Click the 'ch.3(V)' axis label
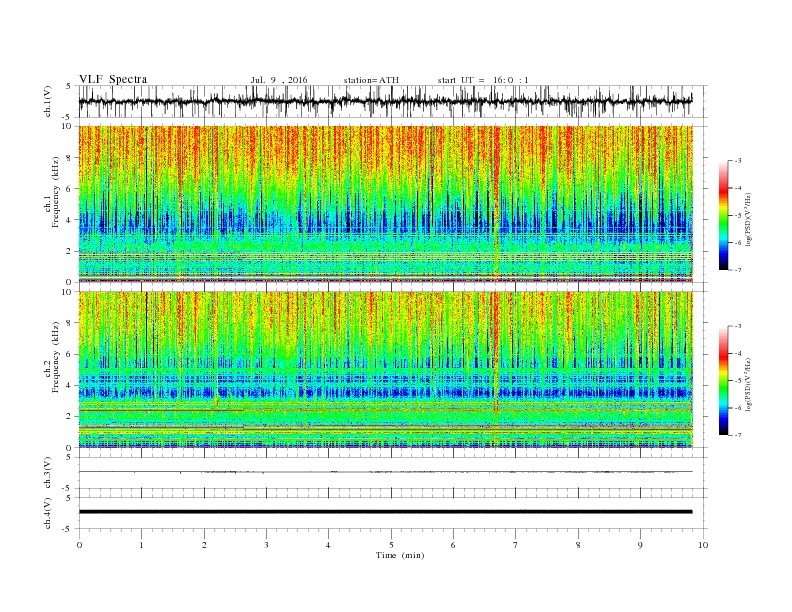 pyautogui.click(x=48, y=473)
